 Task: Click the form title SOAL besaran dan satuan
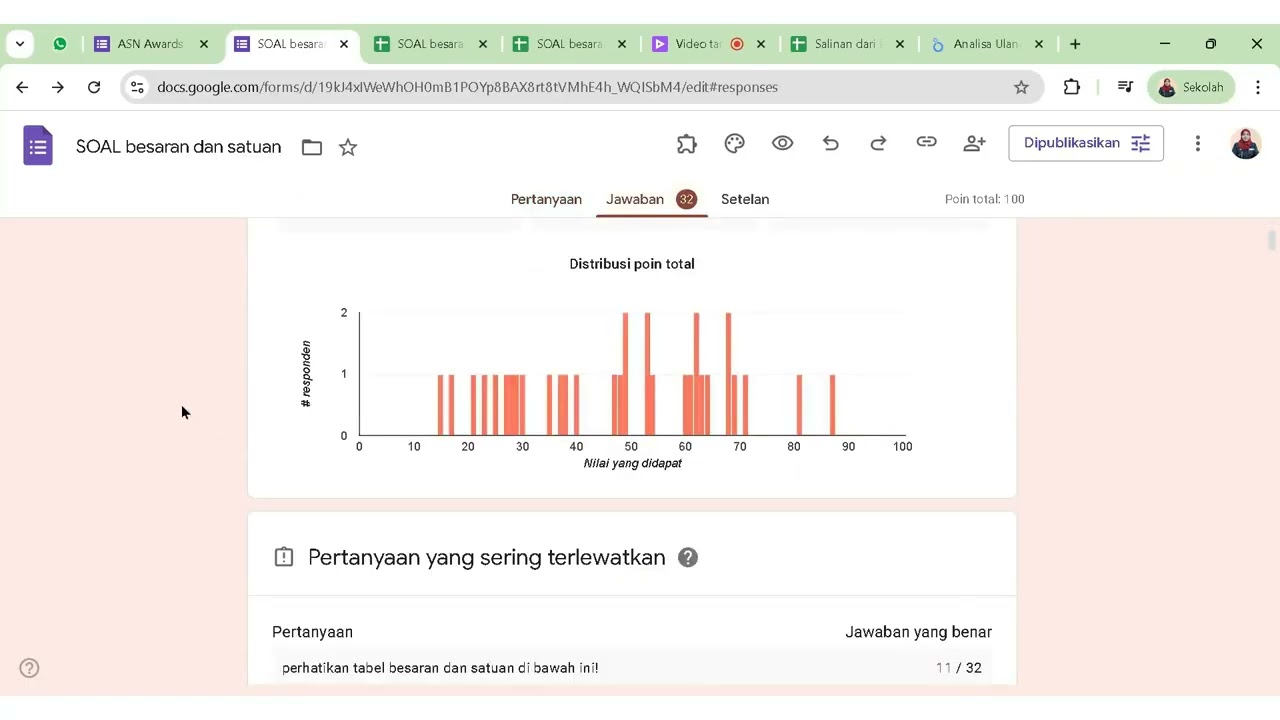(x=179, y=147)
